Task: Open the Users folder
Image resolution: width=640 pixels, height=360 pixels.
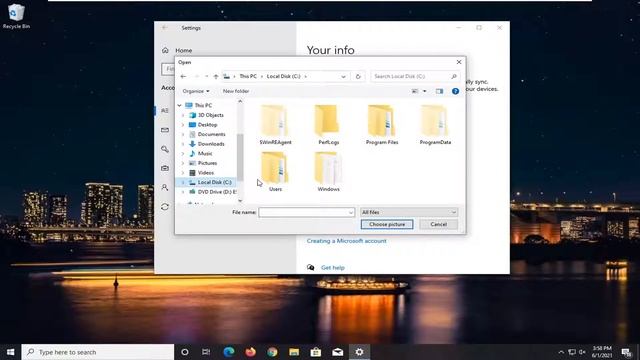Action: (275, 171)
